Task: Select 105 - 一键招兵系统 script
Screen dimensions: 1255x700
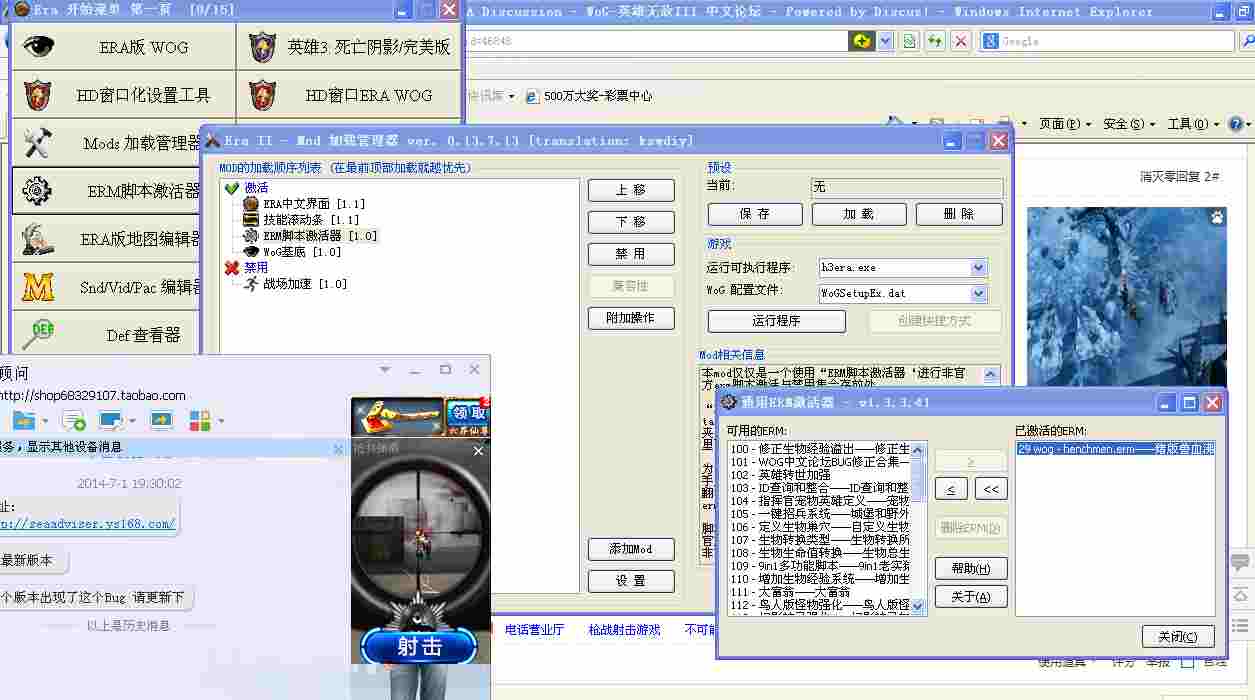Action: (820, 514)
